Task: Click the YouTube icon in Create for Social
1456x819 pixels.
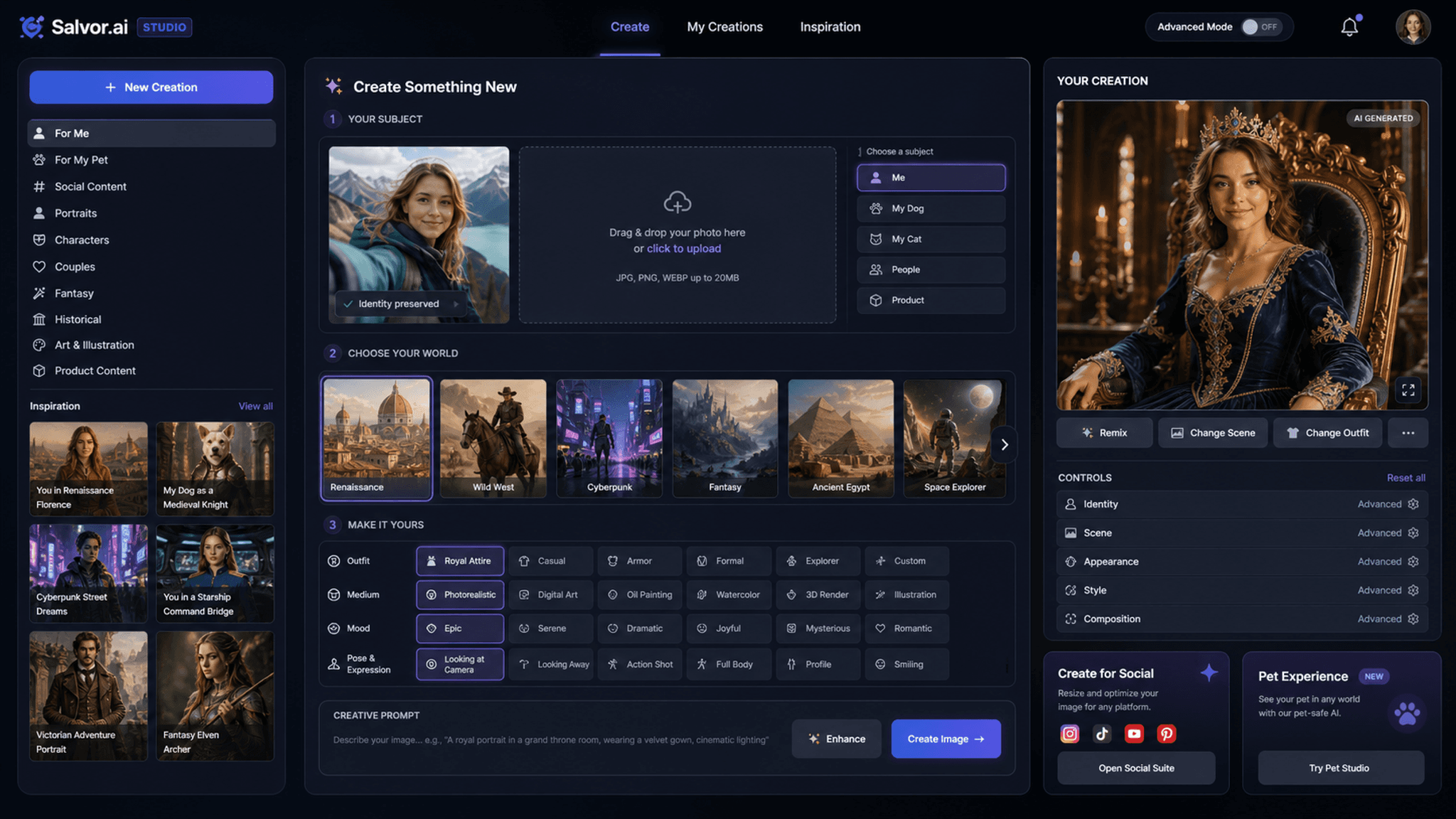Action: point(1134,734)
